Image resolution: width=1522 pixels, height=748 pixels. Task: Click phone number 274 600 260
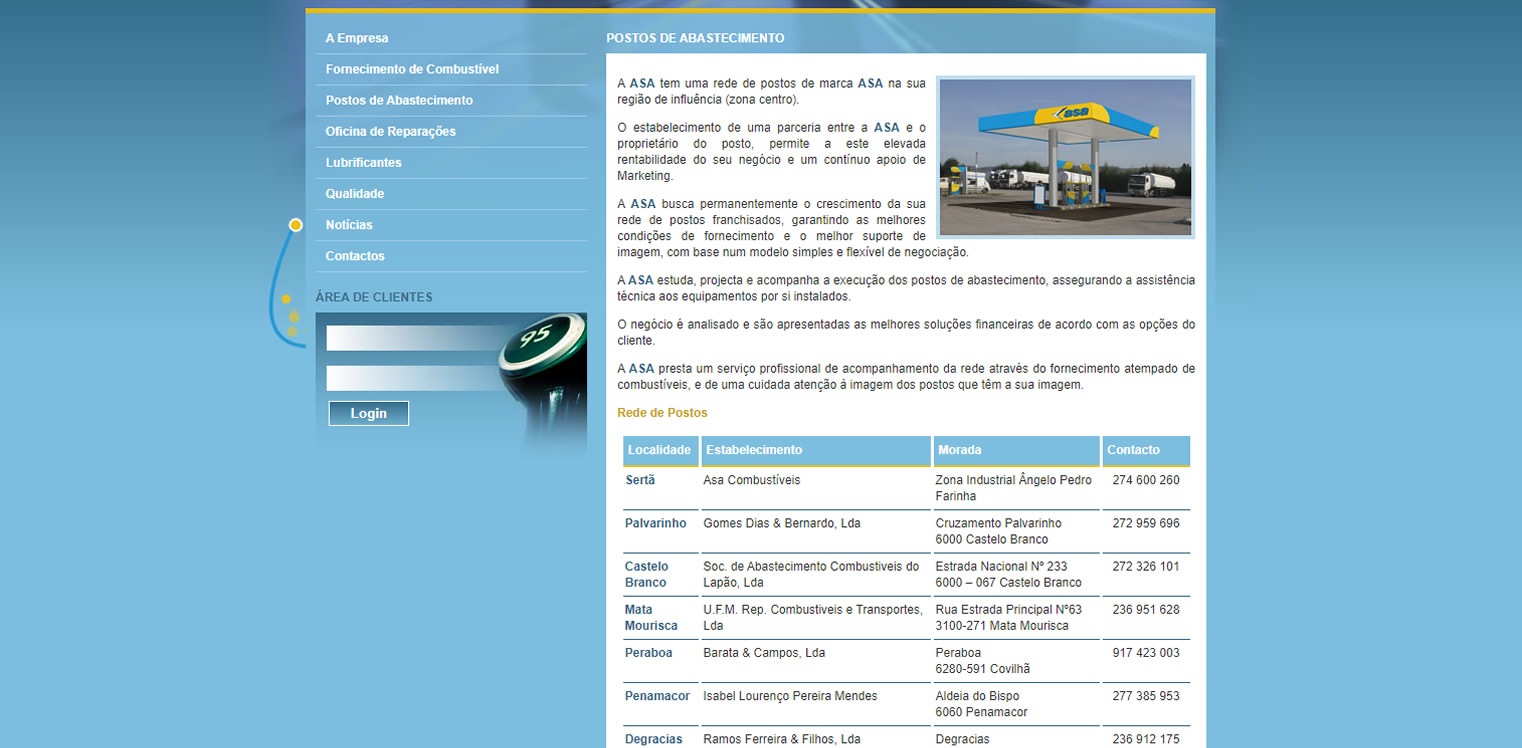pyautogui.click(x=1146, y=480)
